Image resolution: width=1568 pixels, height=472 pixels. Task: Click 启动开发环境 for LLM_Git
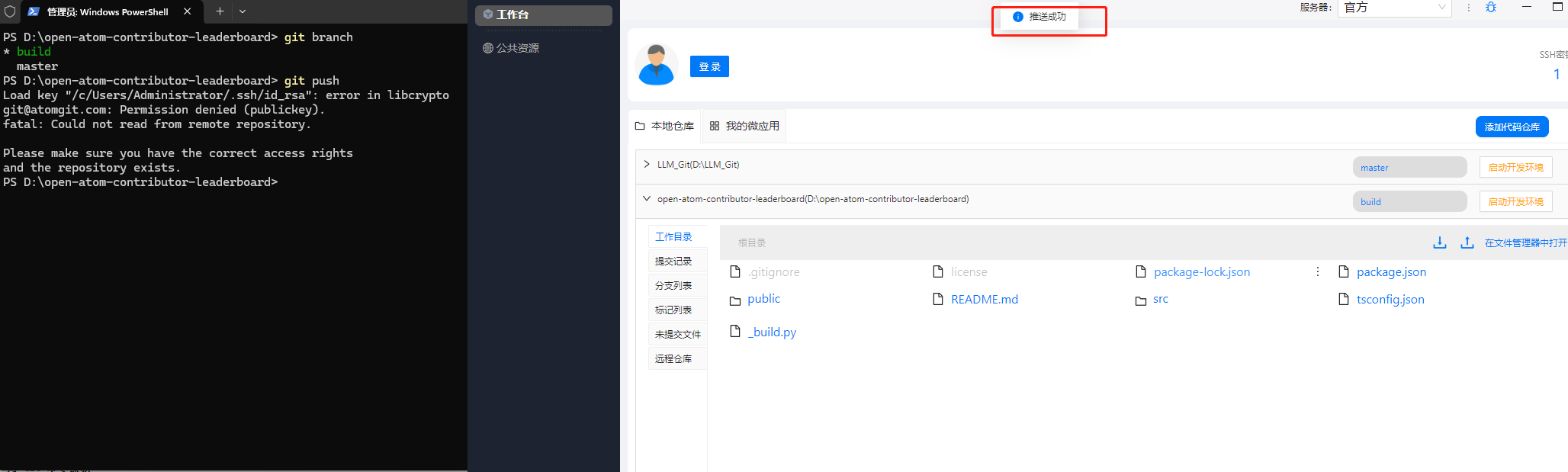1515,167
